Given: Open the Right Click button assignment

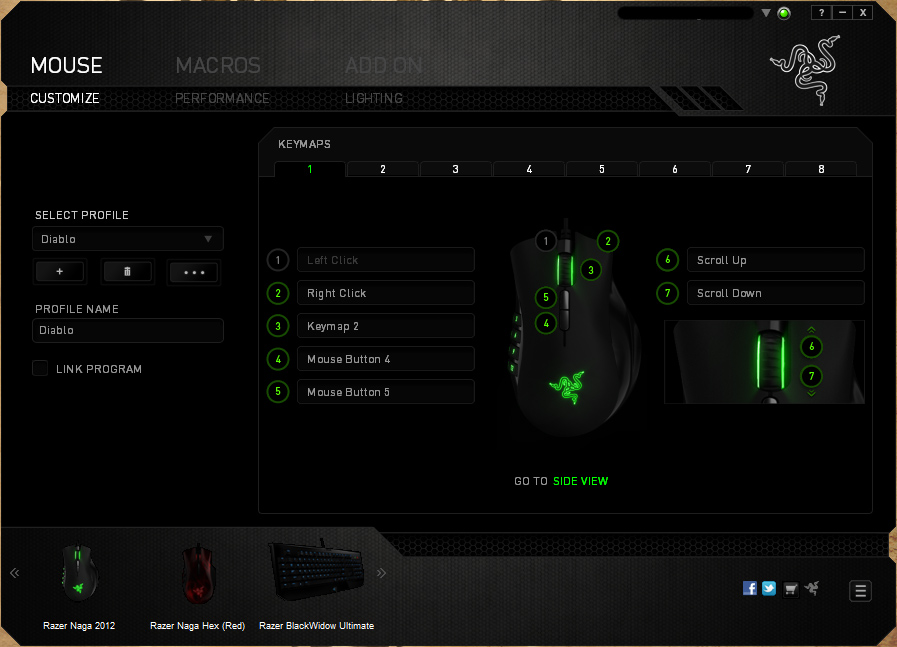Looking at the screenshot, I should pos(385,293).
